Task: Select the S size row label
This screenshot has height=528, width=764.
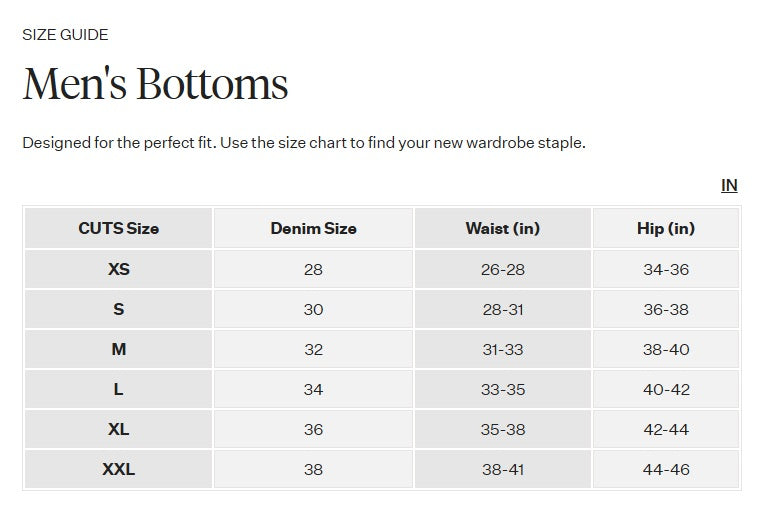Action: (118, 309)
